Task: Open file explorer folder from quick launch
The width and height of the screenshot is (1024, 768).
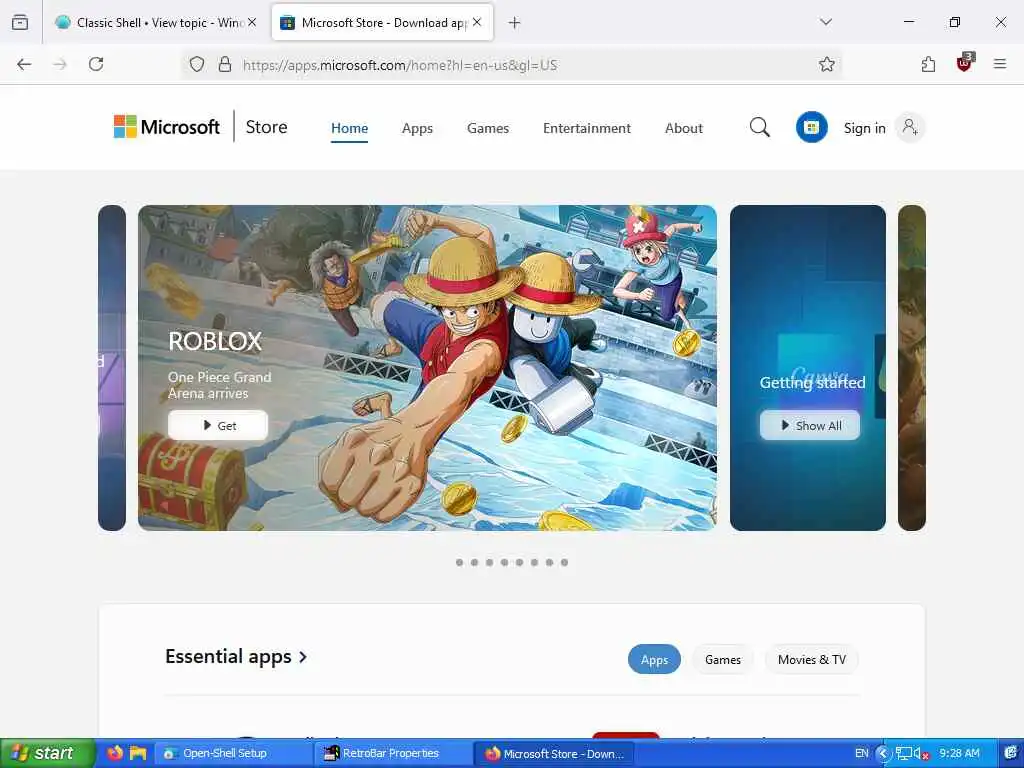Action: pos(138,753)
